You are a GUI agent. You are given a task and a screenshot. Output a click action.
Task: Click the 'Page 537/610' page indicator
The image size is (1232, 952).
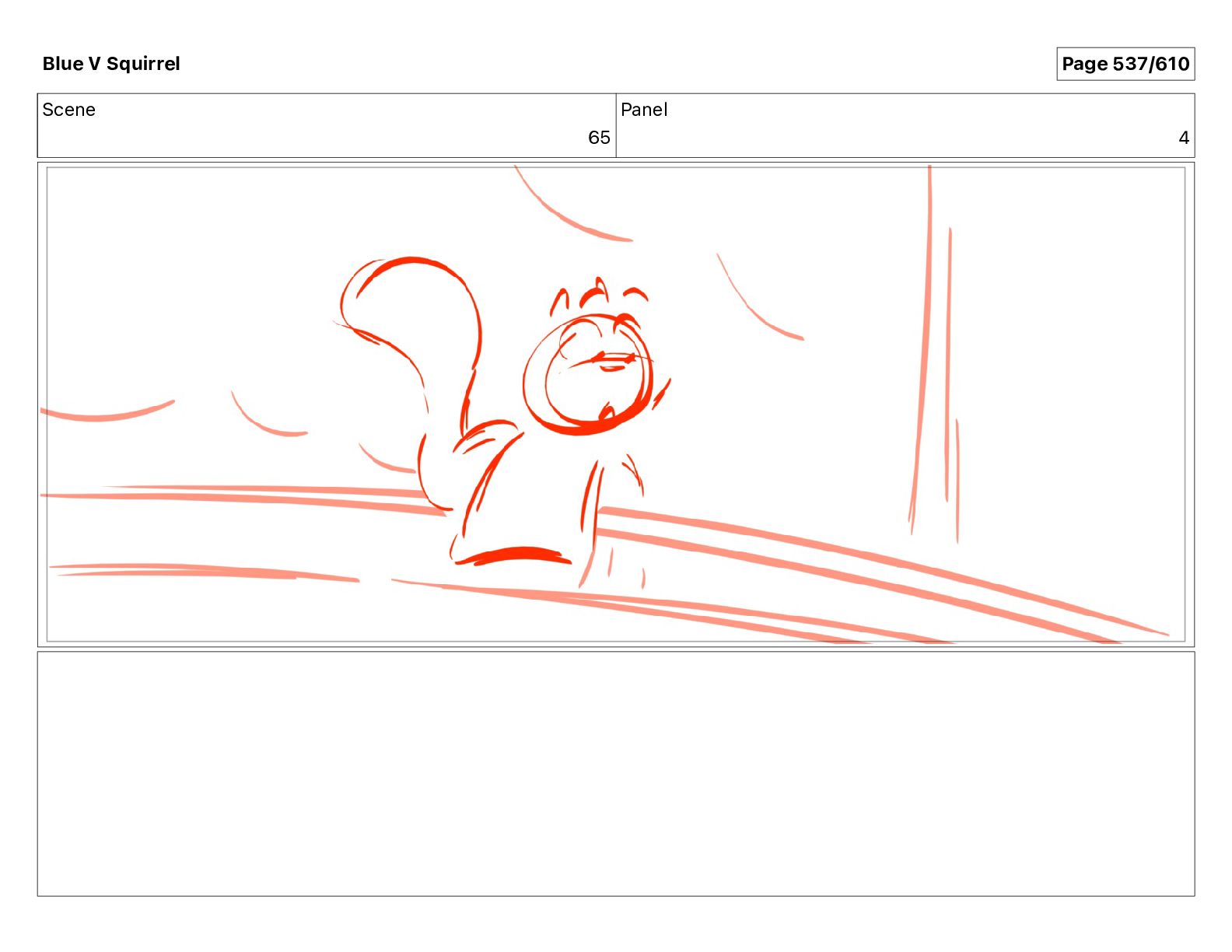1125,64
